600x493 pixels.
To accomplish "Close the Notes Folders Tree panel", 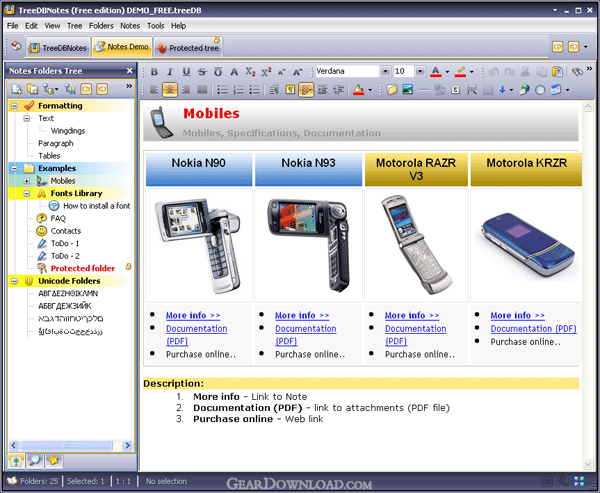I will point(129,71).
